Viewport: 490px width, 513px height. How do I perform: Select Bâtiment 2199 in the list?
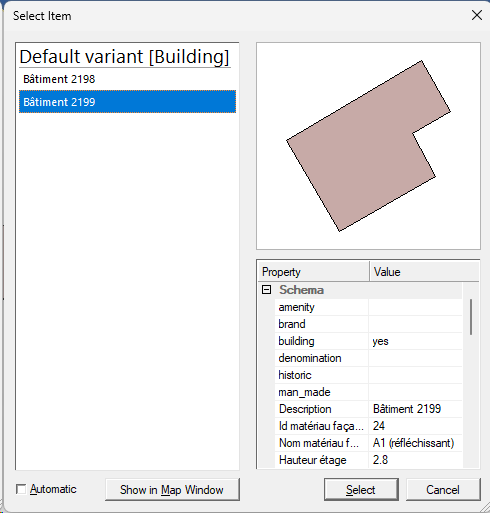(127, 102)
